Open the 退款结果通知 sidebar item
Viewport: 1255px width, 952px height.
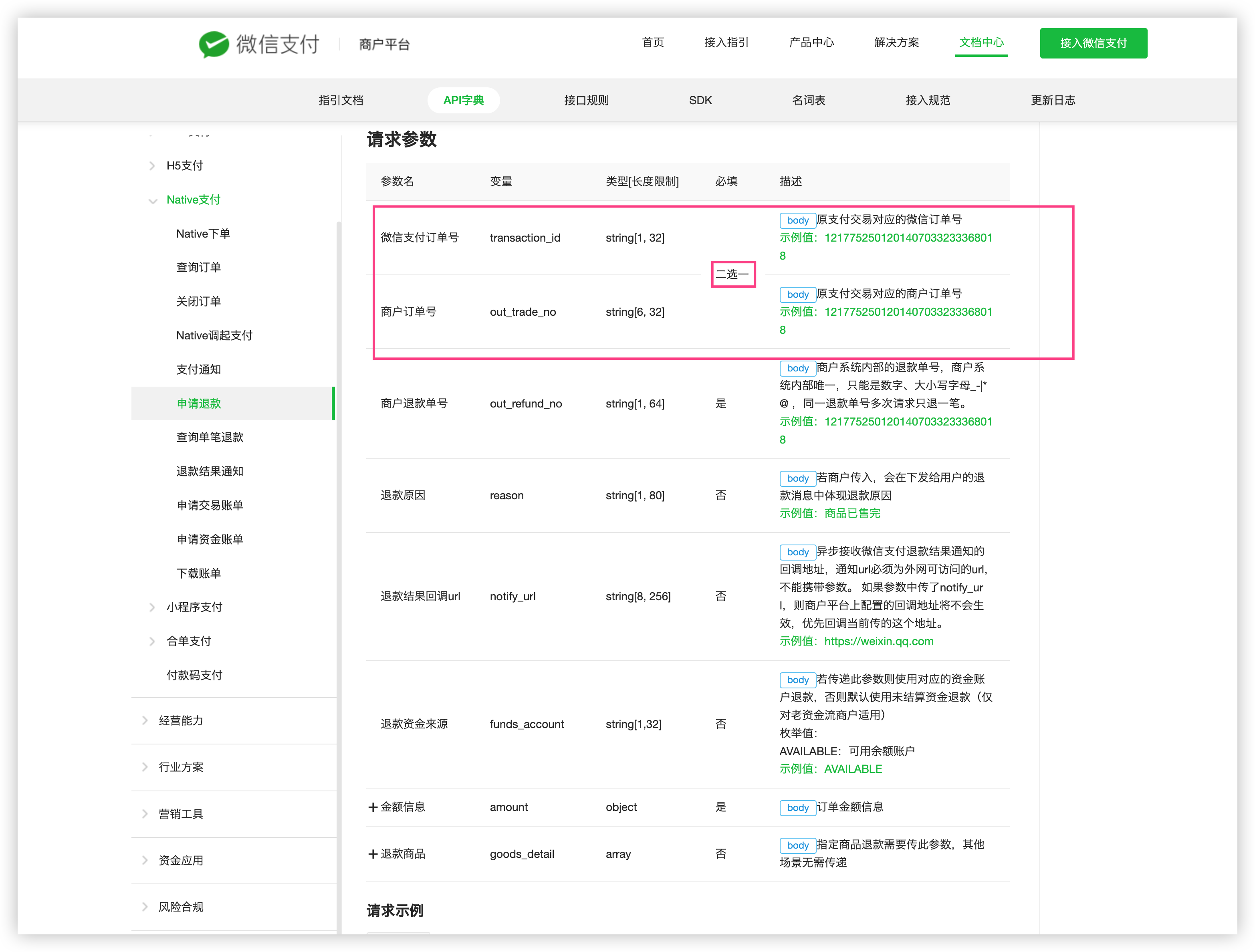click(x=210, y=472)
